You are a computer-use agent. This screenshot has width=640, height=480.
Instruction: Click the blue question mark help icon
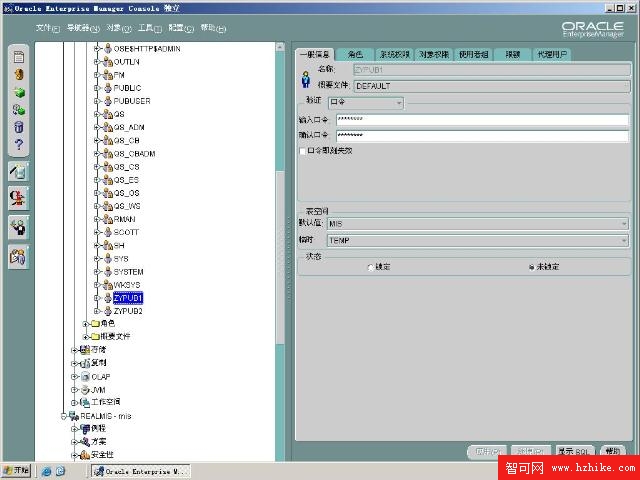click(x=19, y=144)
